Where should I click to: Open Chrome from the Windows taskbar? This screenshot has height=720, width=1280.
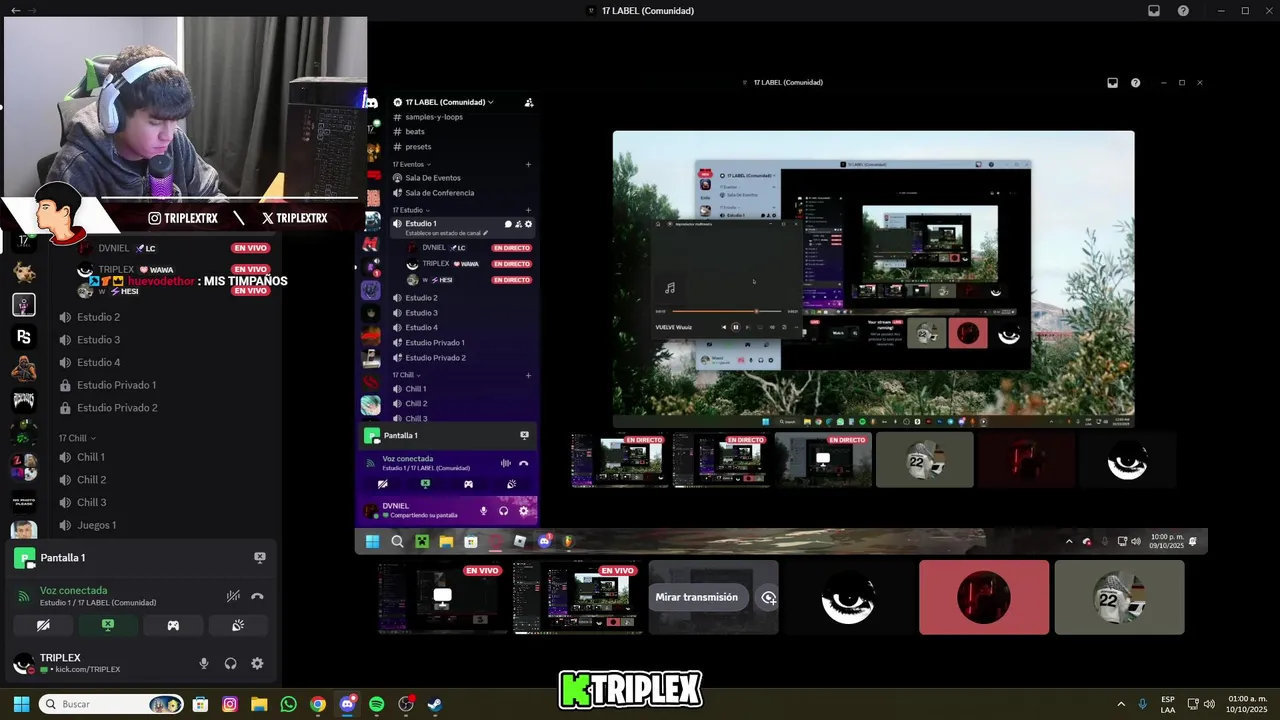(318, 704)
